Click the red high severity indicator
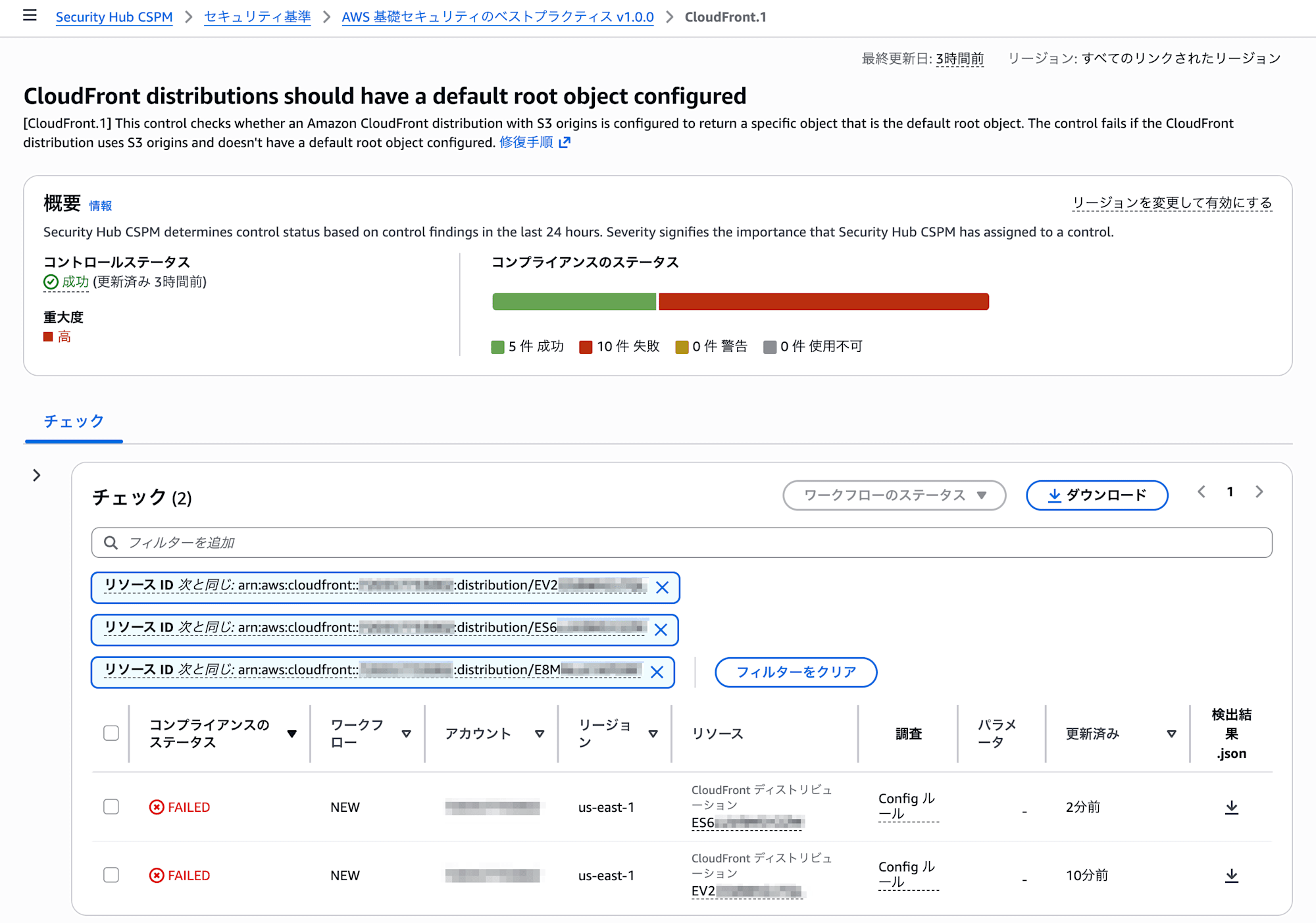1316x923 pixels. (48, 337)
